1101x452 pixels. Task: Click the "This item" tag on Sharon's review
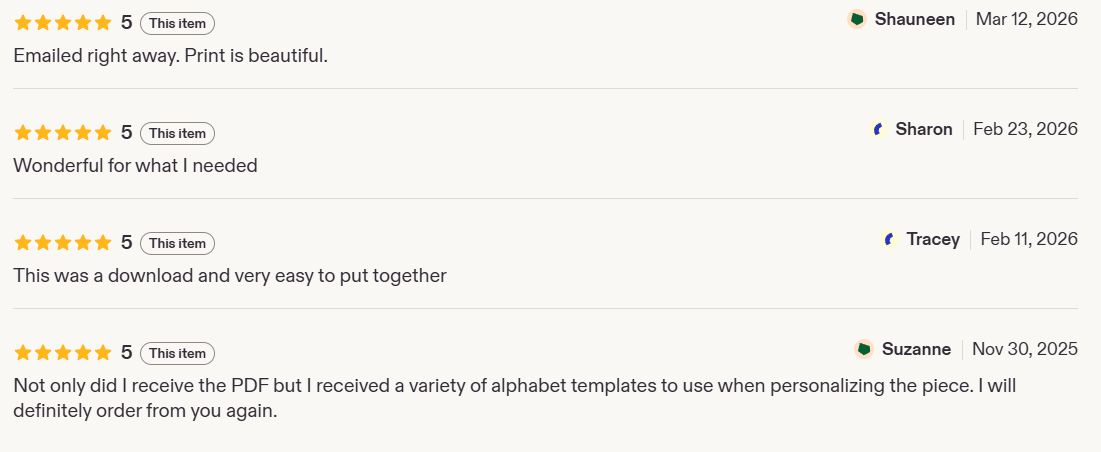(177, 133)
